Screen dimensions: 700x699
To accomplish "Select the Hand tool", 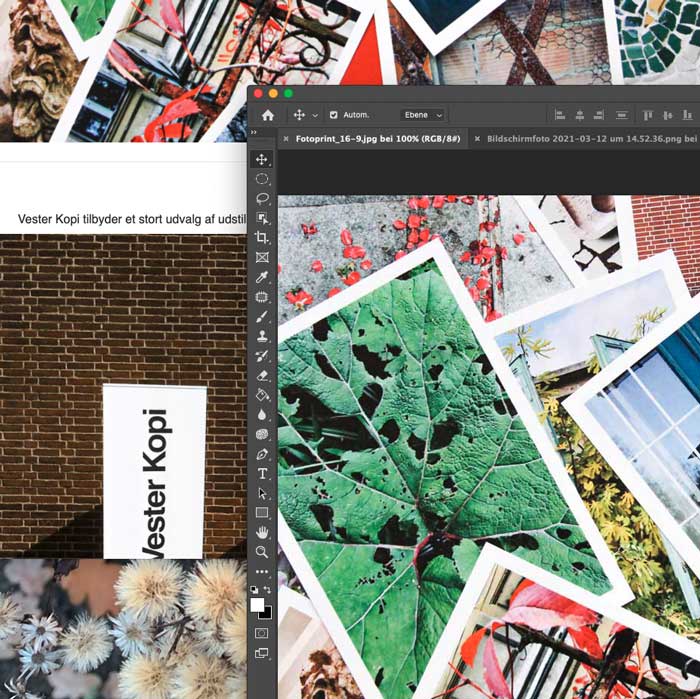I will coord(262,532).
